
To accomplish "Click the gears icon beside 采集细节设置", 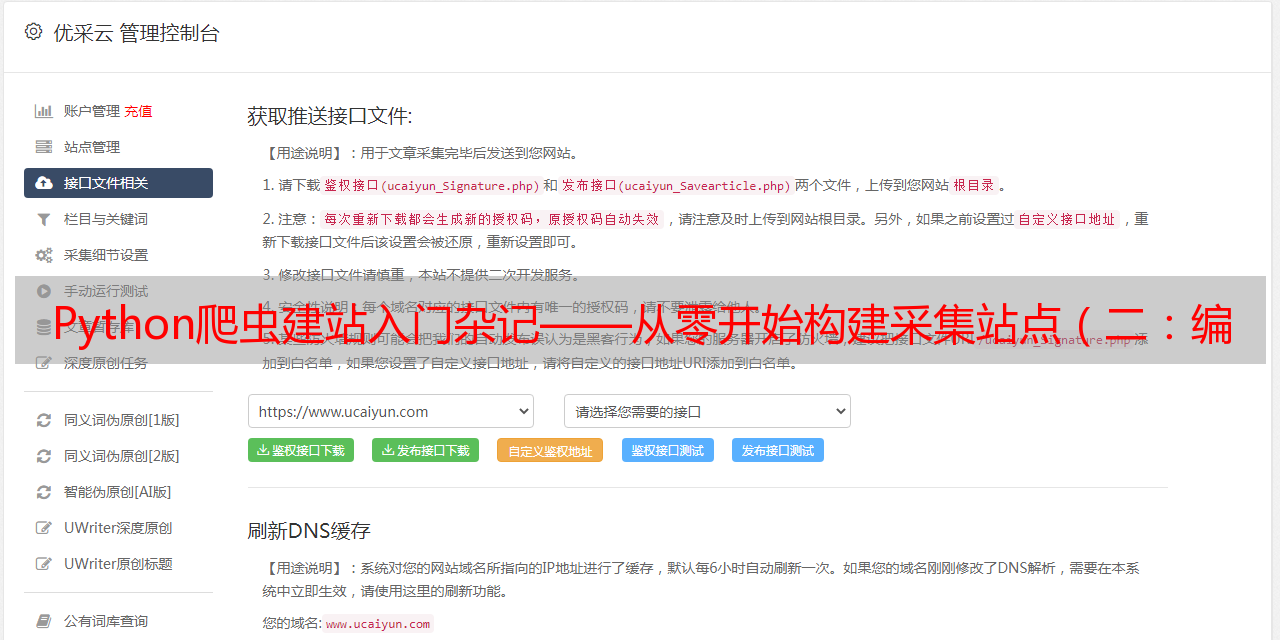I will coord(44,255).
